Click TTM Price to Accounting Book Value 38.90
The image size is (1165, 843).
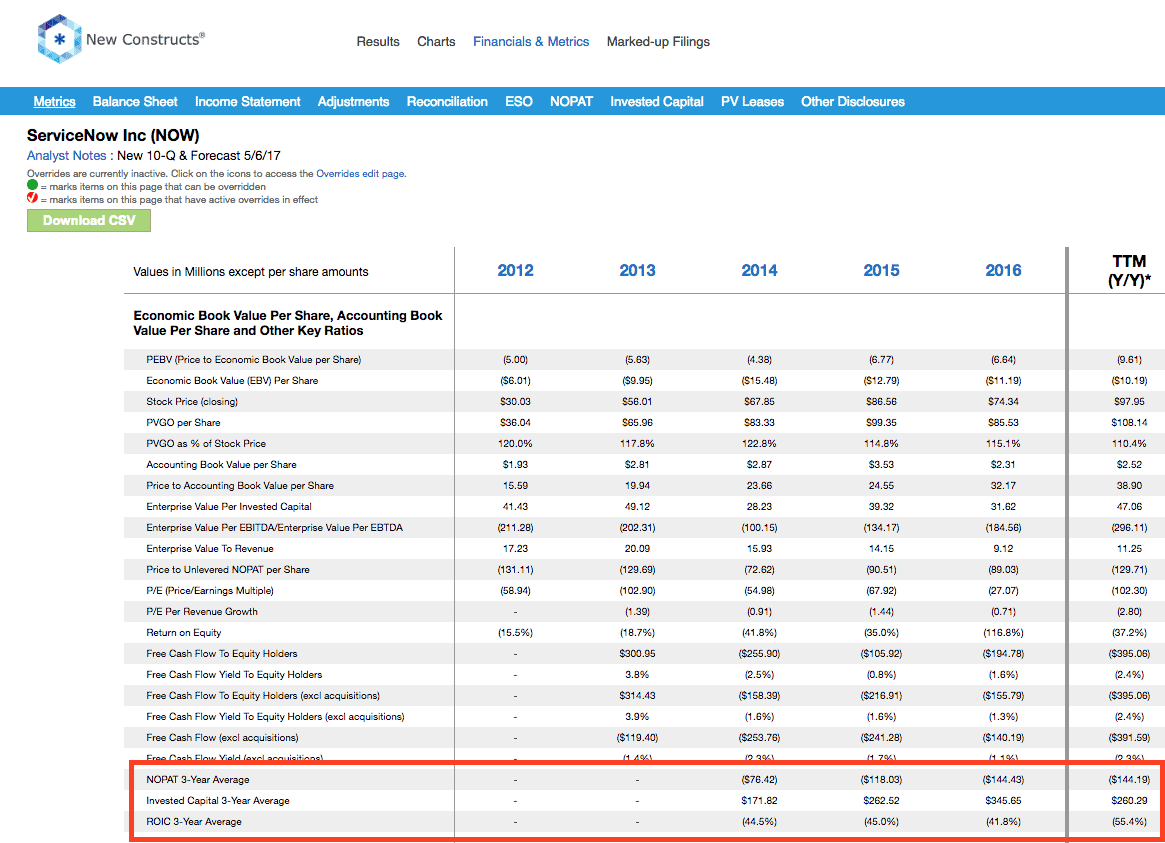(1129, 486)
